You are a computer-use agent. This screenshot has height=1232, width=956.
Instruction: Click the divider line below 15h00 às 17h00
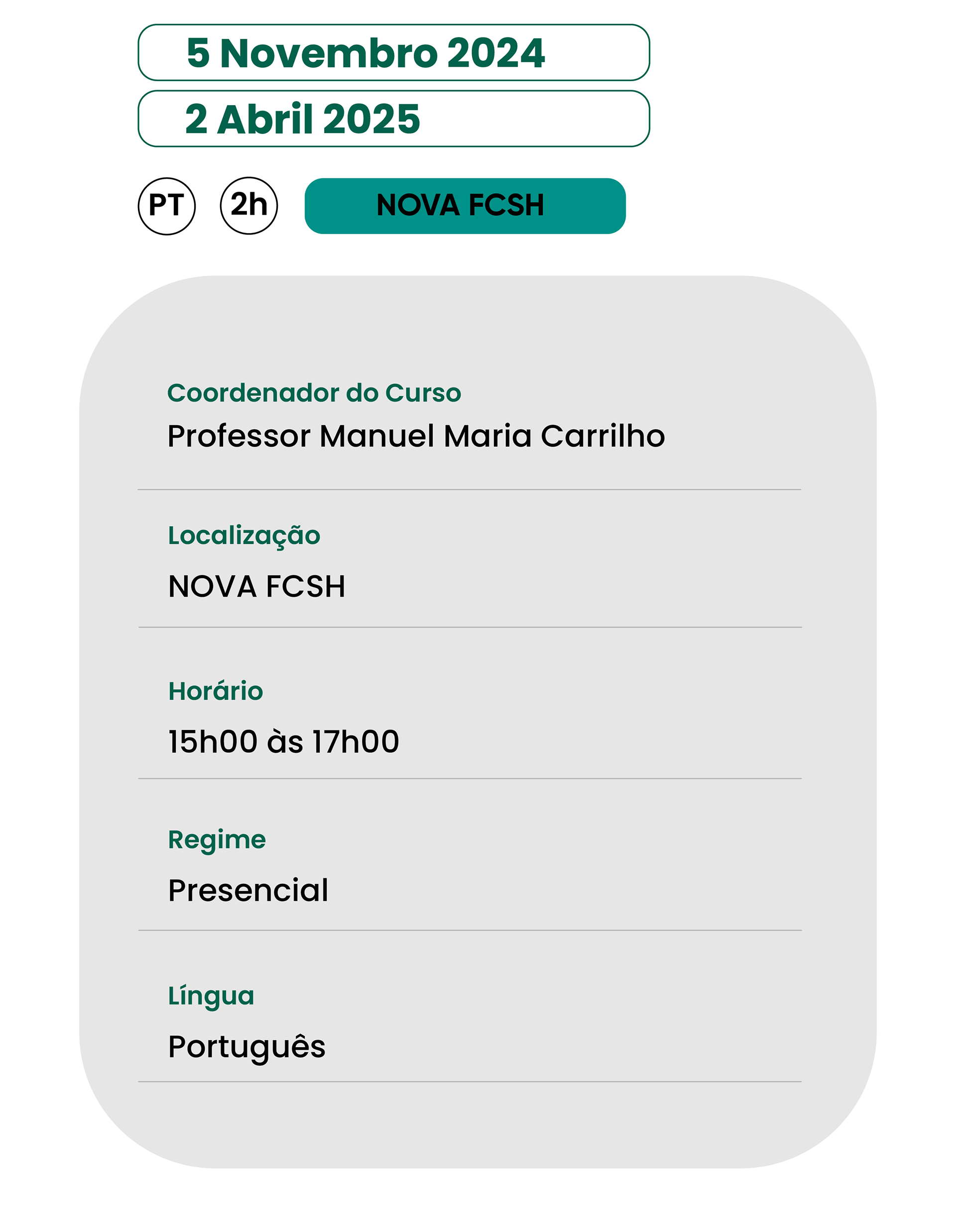pos(470,778)
